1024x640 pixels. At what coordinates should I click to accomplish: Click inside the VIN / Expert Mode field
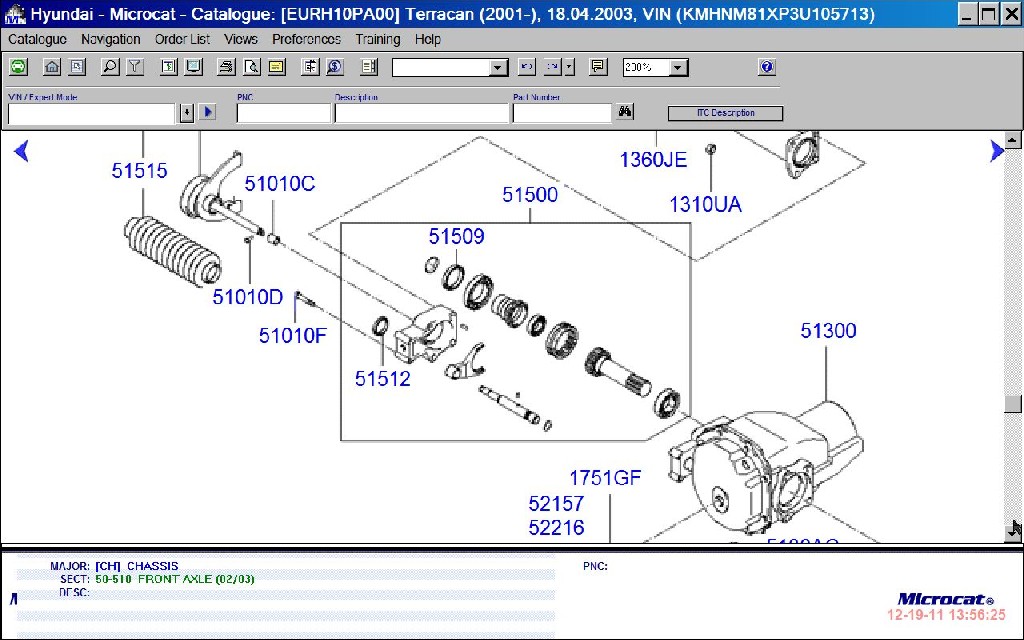pos(91,114)
